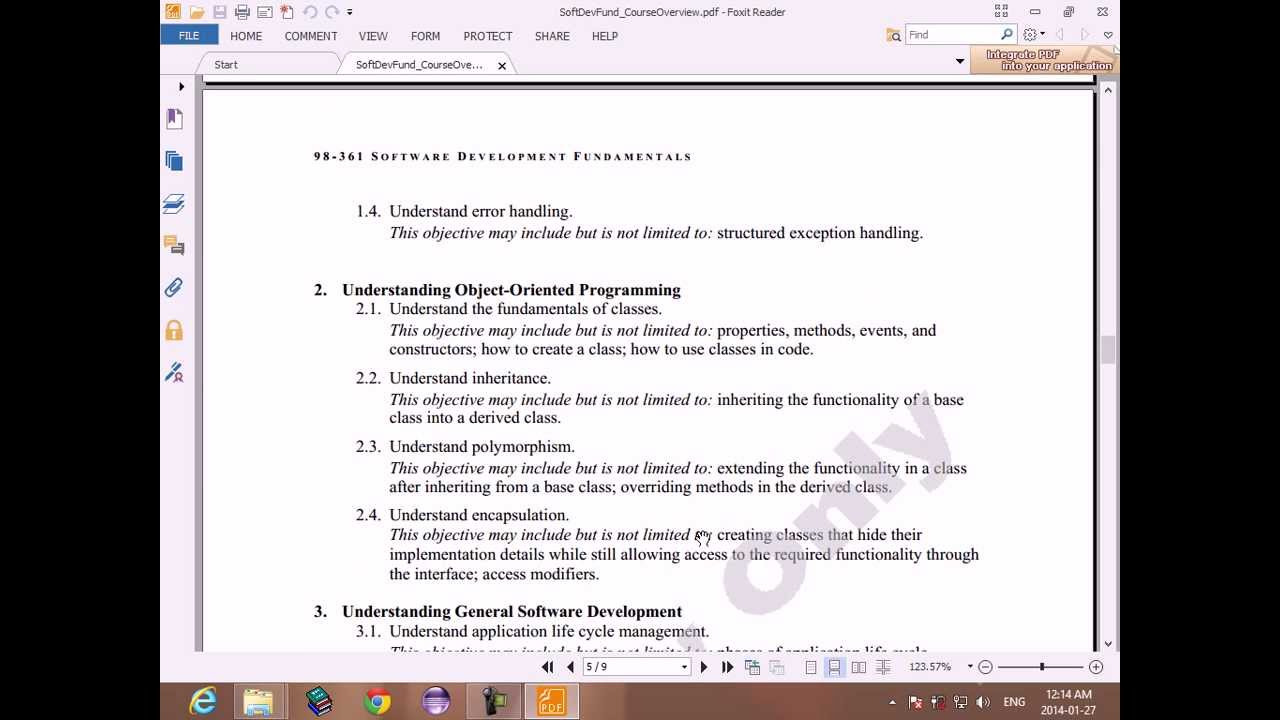Go to next search result arrow

pos(1084,35)
